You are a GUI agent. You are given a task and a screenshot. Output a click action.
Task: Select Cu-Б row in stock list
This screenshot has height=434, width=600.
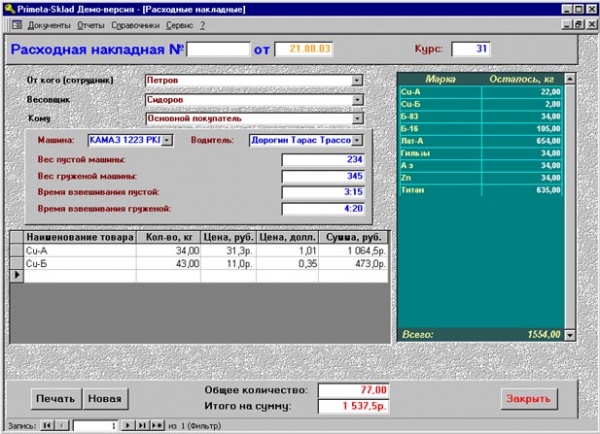point(480,104)
